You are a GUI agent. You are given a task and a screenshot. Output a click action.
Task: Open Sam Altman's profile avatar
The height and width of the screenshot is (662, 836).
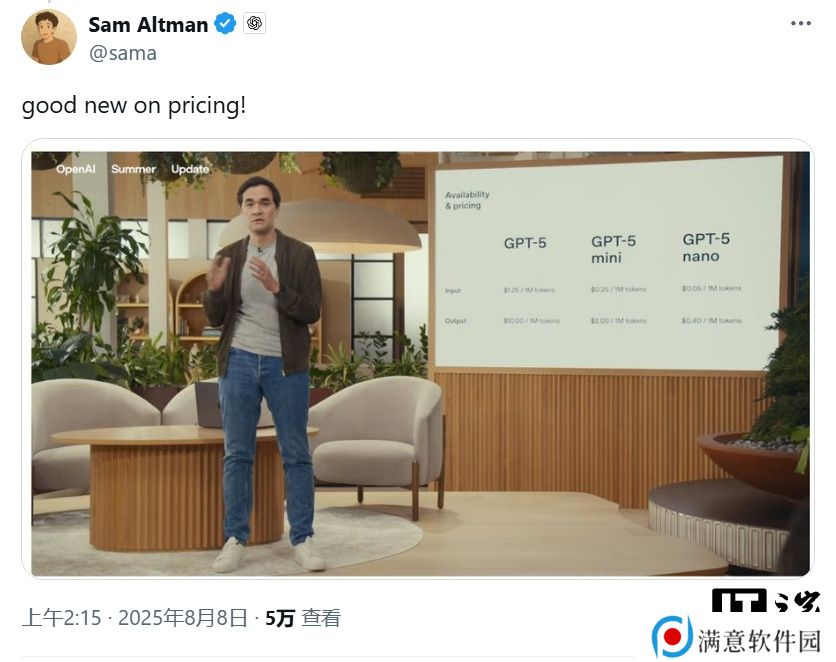(49, 37)
